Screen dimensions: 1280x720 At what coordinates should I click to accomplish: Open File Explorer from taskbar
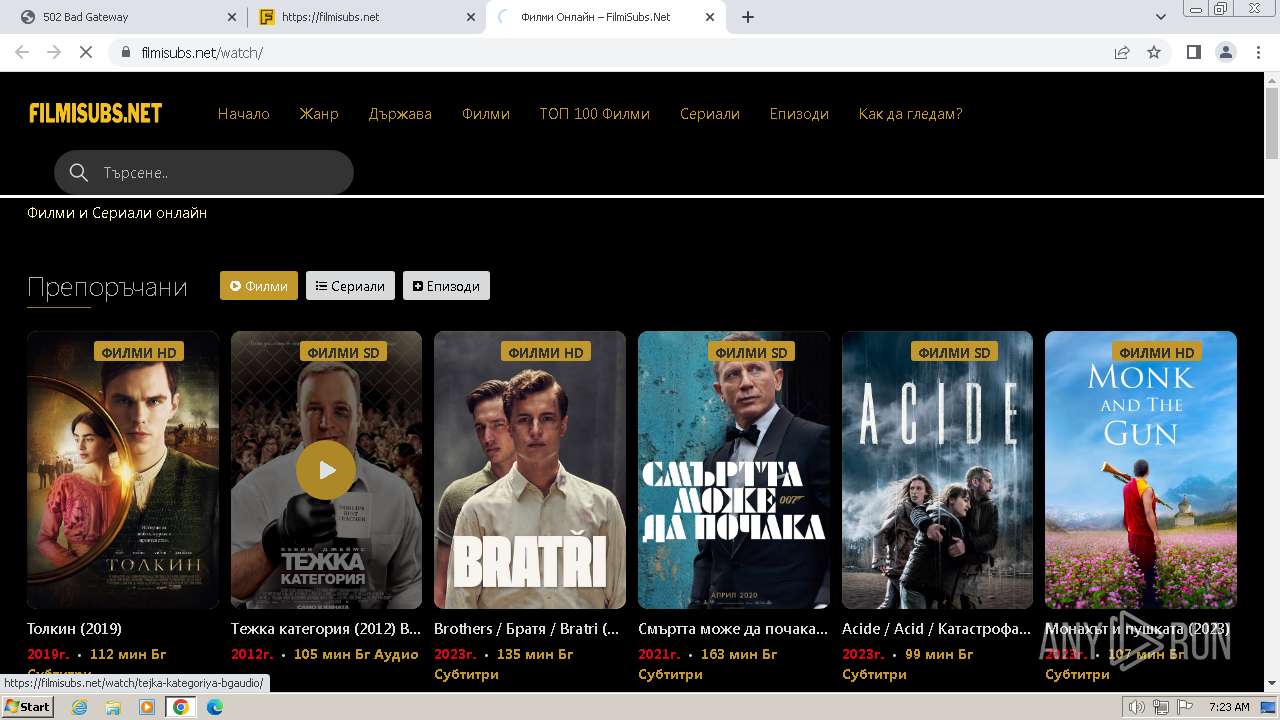[x=113, y=707]
